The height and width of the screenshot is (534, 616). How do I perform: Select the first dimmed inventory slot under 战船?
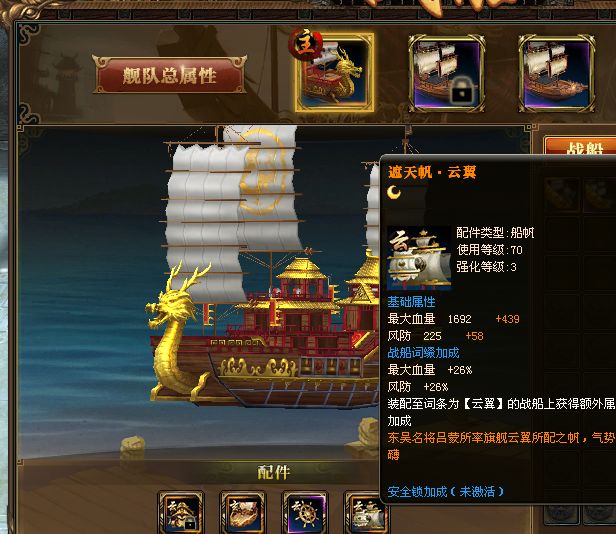[562, 194]
